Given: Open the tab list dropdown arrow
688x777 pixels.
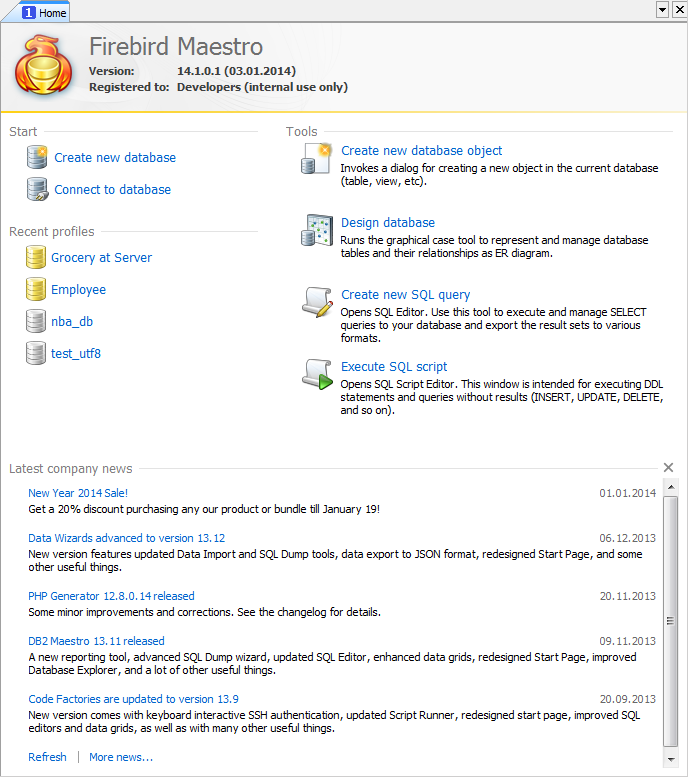Looking at the screenshot, I should 662,9.
